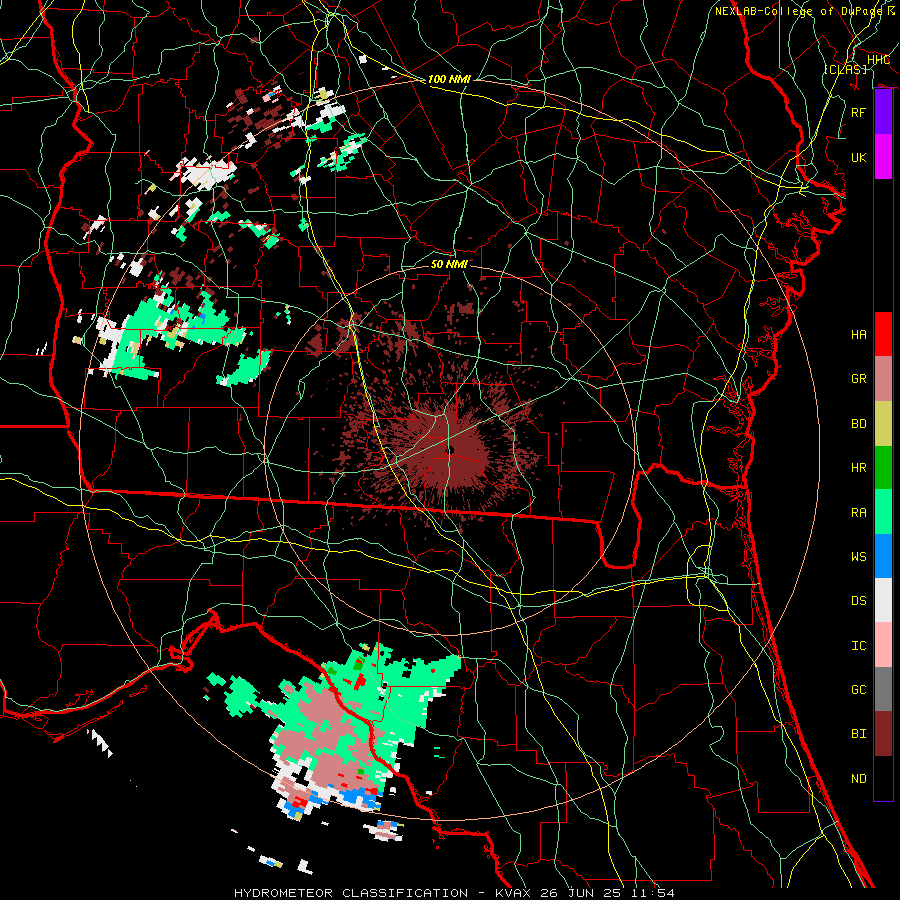
Task: Click the IC legend label
Action: (x=859, y=646)
